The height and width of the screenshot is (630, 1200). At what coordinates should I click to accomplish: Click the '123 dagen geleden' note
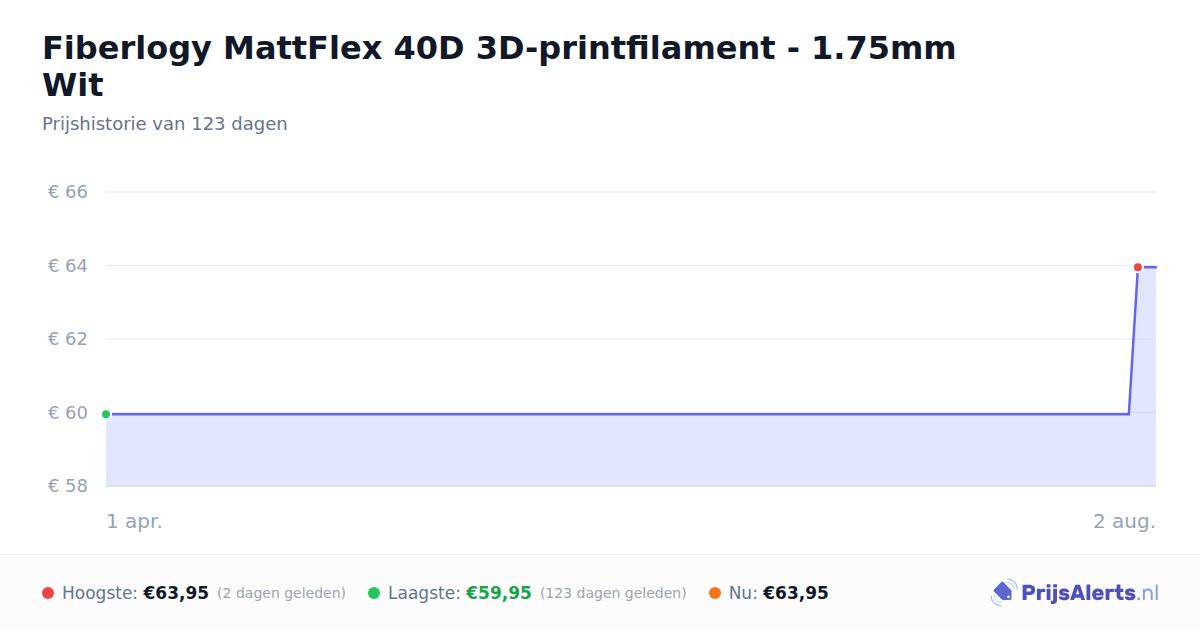pyautogui.click(x=613, y=593)
